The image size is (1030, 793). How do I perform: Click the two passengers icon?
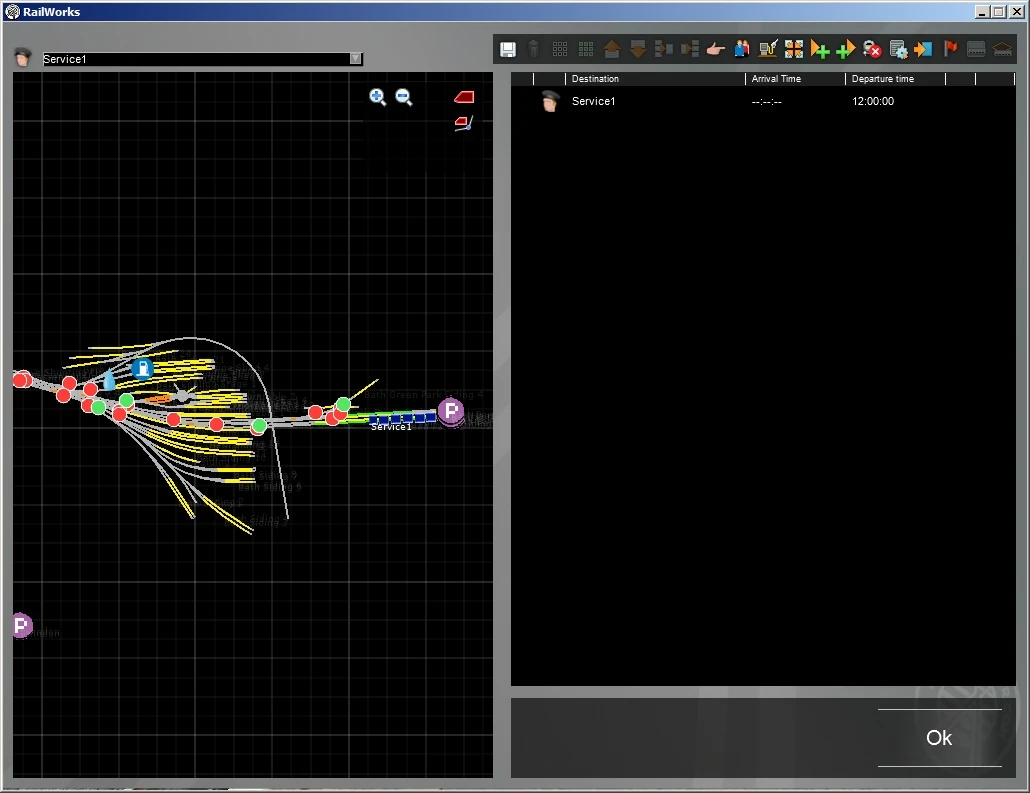click(741, 49)
